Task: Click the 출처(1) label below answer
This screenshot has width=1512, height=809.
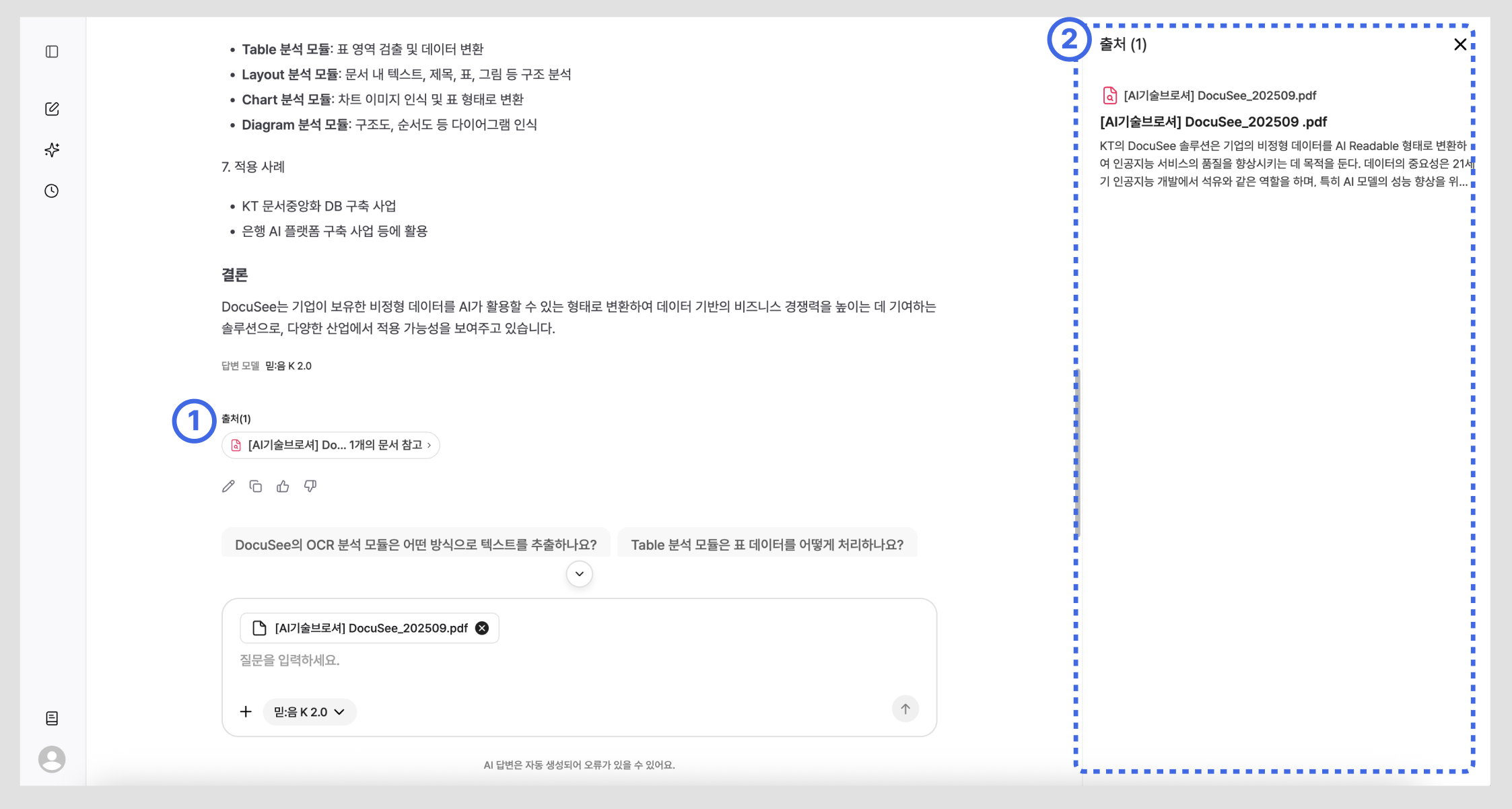Action: 236,419
